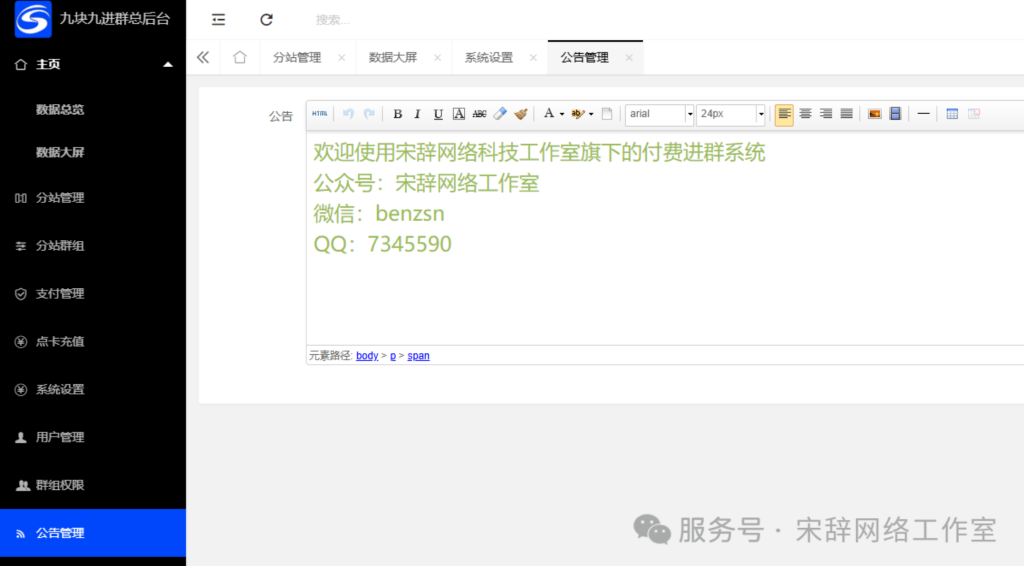Viewport: 1024px width, 566px height.
Task: Click the double-chevron left tabs arrow
Action: tap(203, 57)
